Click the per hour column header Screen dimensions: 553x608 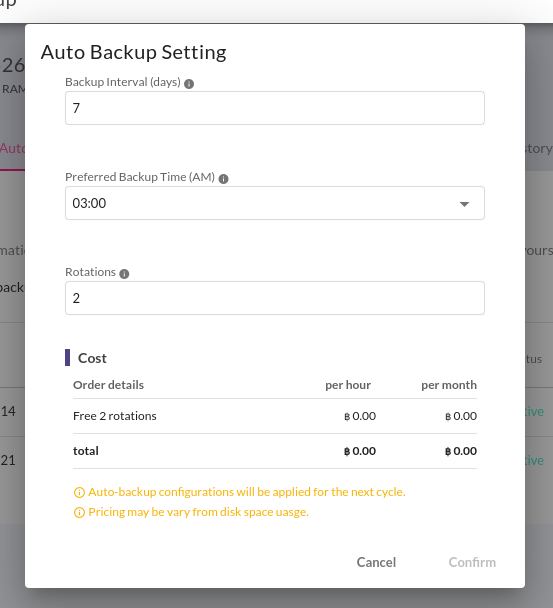pyautogui.click(x=348, y=385)
